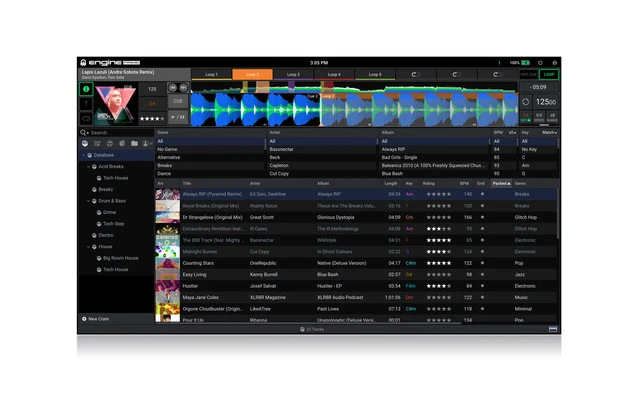Select Loop 5 slot
This screenshot has height=400, width=640.
coord(375,74)
